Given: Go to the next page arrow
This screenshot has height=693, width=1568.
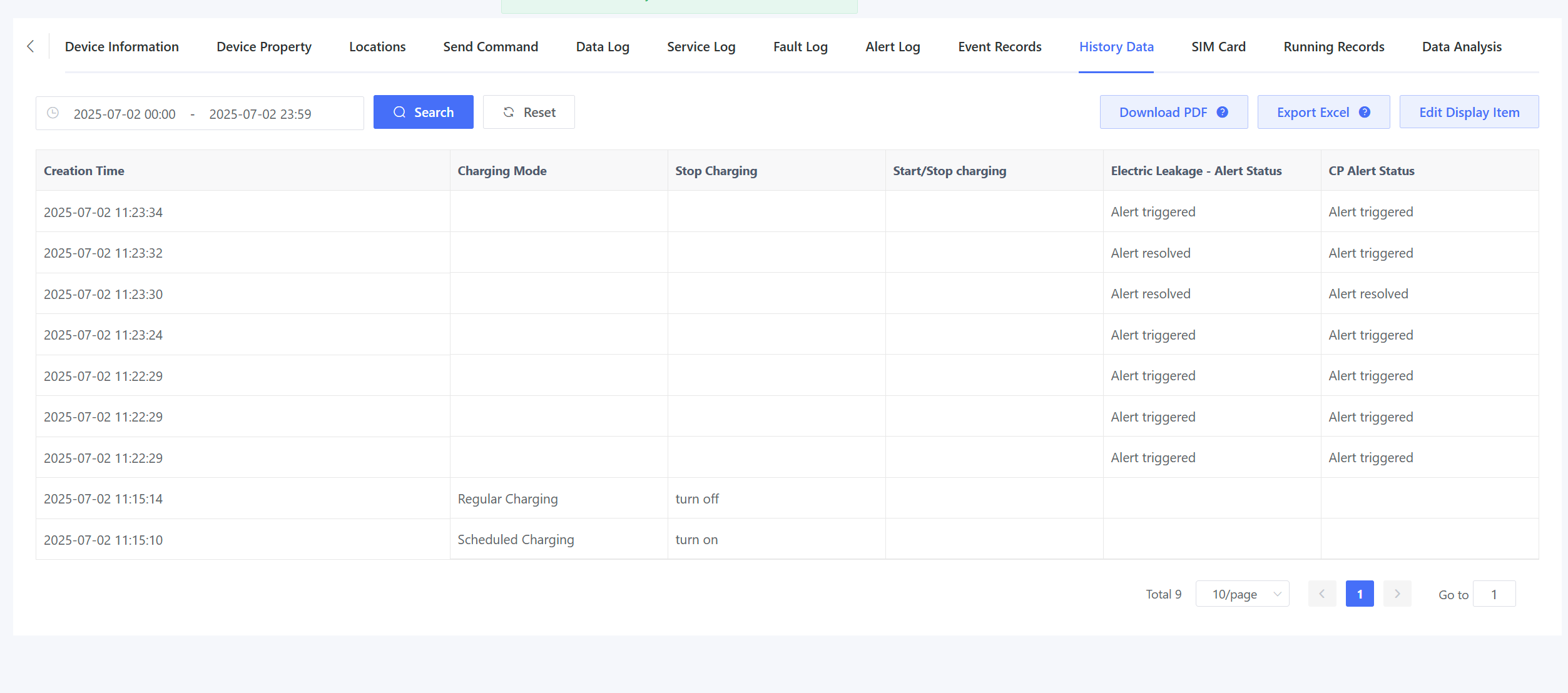Looking at the screenshot, I should pos(1397,594).
